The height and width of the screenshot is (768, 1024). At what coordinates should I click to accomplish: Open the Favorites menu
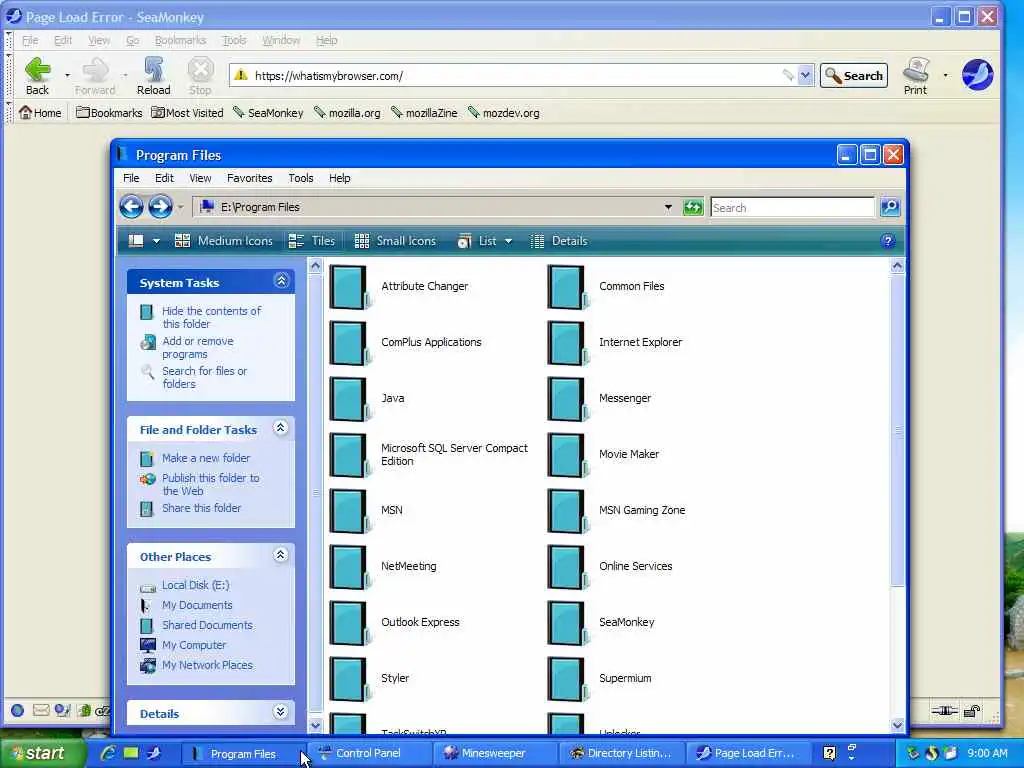(249, 178)
